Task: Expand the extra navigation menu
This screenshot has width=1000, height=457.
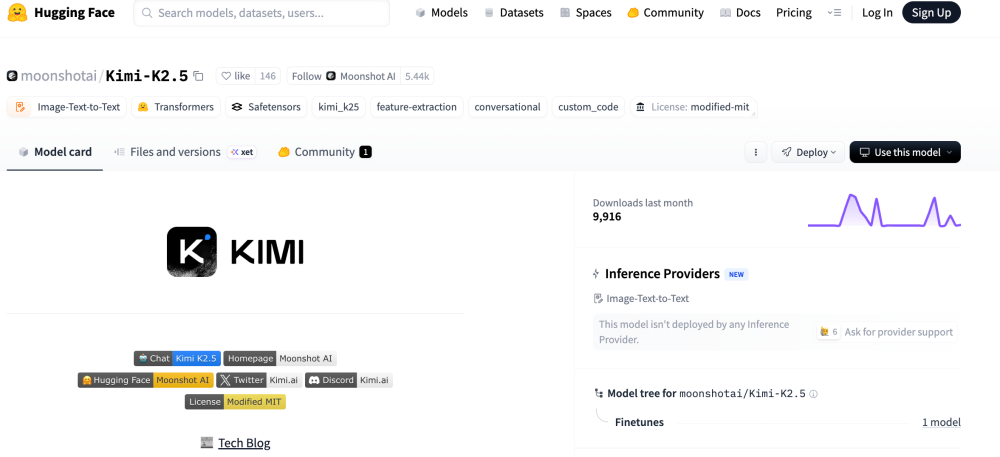Action: click(x=834, y=13)
